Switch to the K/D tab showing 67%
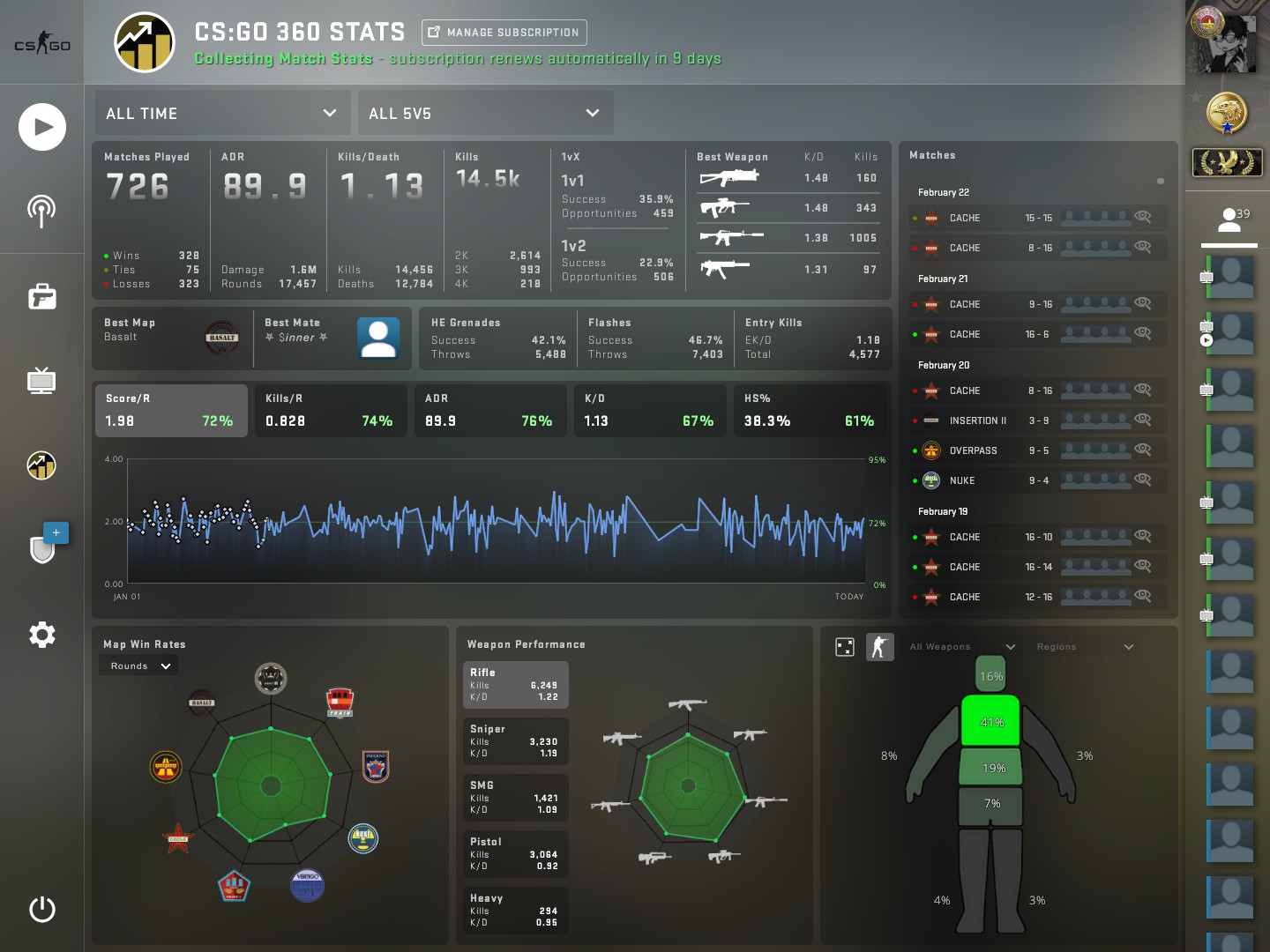1270x952 pixels. click(650, 411)
